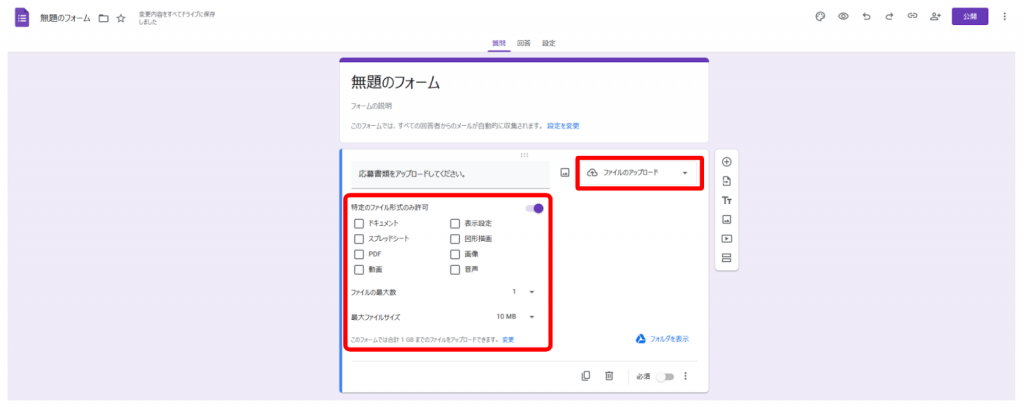Click the preview eye icon

843,17
